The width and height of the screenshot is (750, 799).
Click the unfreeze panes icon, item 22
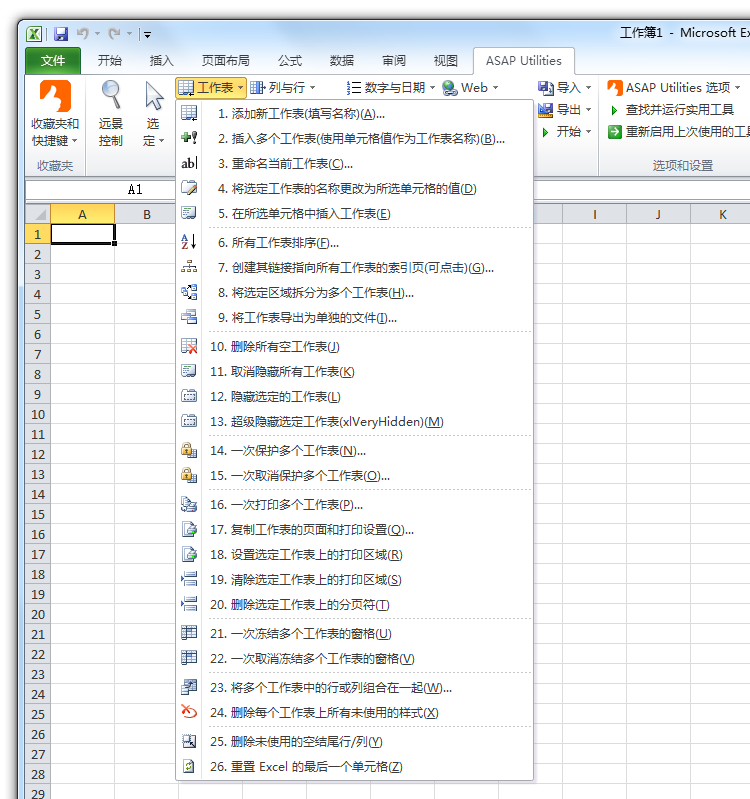pyautogui.click(x=189, y=658)
